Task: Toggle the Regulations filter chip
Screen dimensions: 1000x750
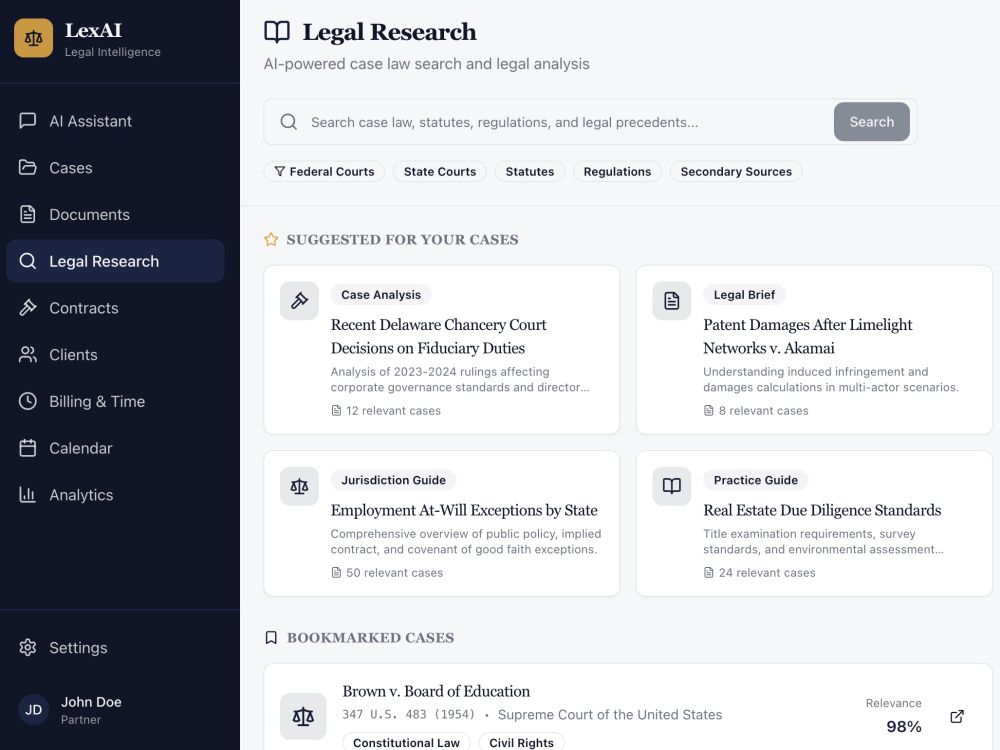Action: point(617,172)
